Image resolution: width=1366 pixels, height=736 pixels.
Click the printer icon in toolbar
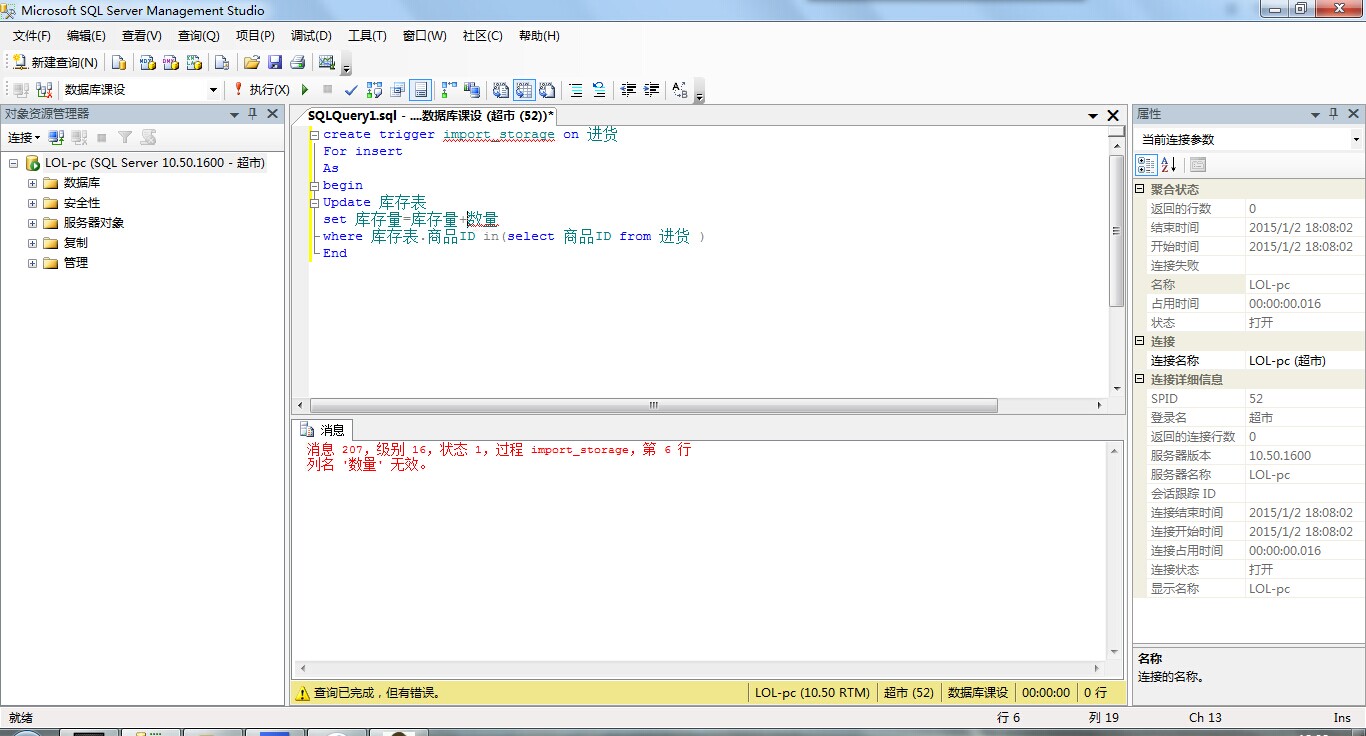297,62
